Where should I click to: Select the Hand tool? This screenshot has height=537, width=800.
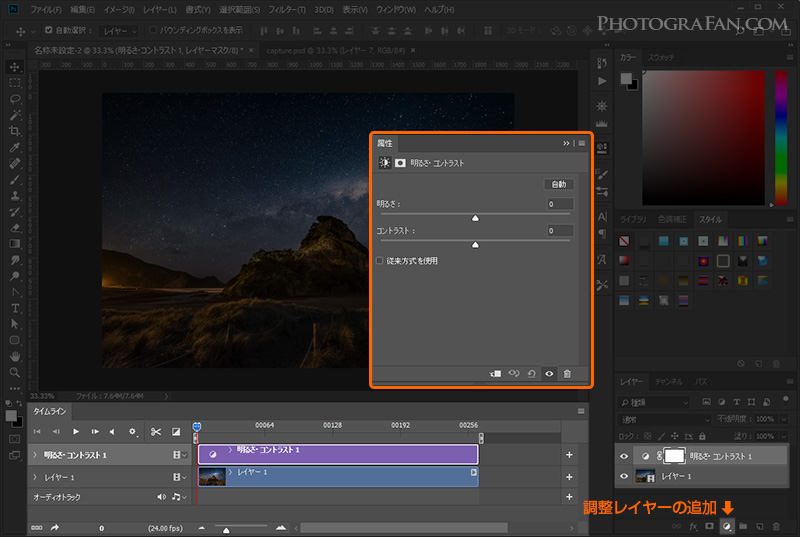click(15, 356)
